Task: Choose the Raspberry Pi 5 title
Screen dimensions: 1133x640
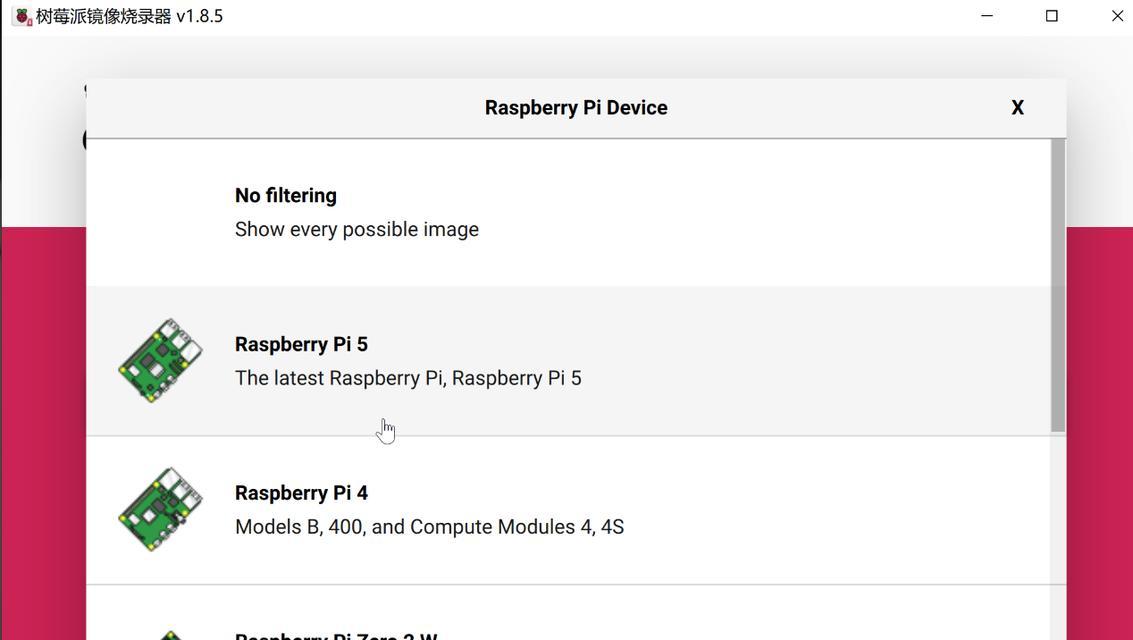Action: click(301, 344)
